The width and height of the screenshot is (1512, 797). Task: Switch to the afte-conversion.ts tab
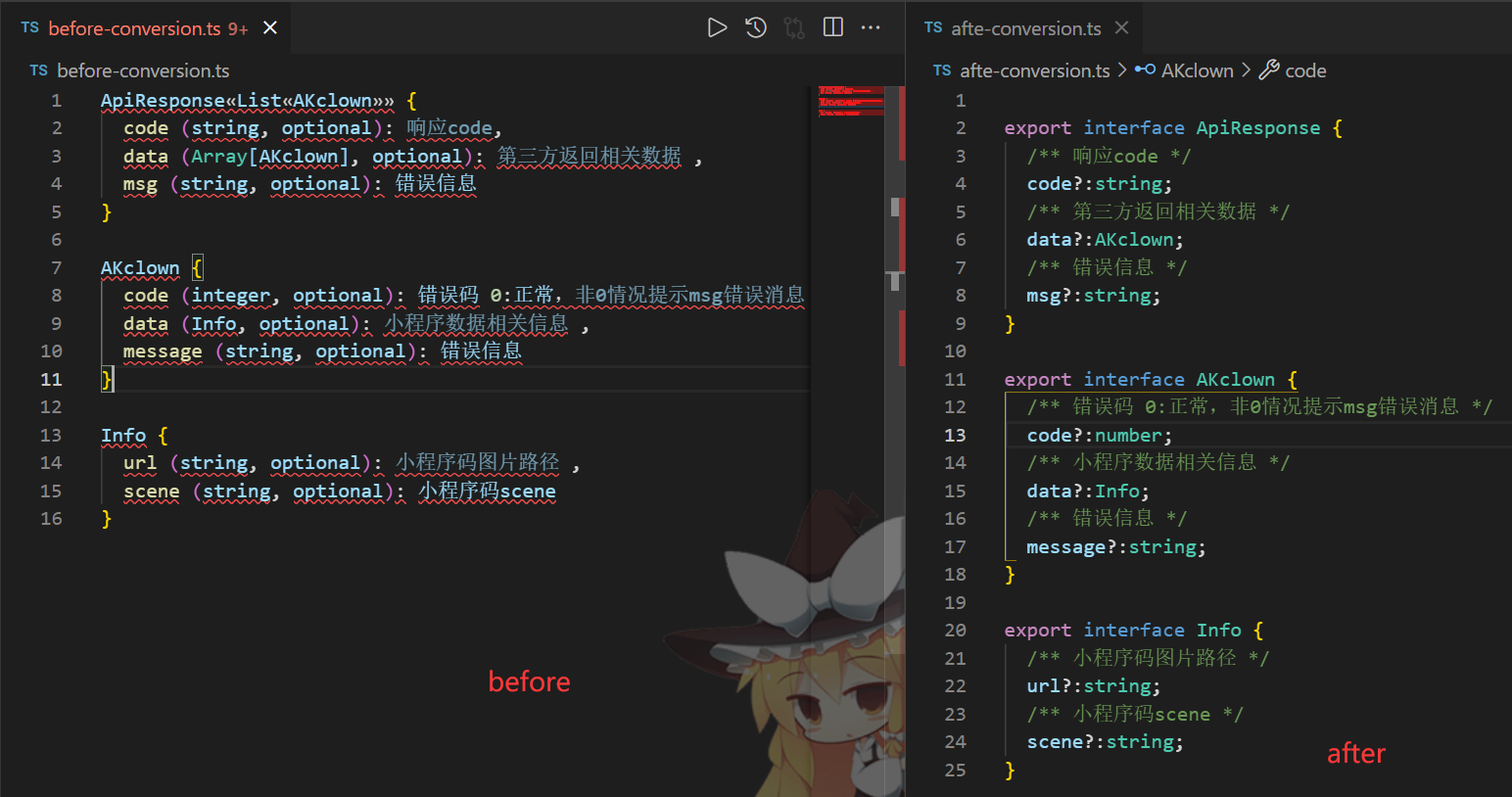click(x=1026, y=28)
